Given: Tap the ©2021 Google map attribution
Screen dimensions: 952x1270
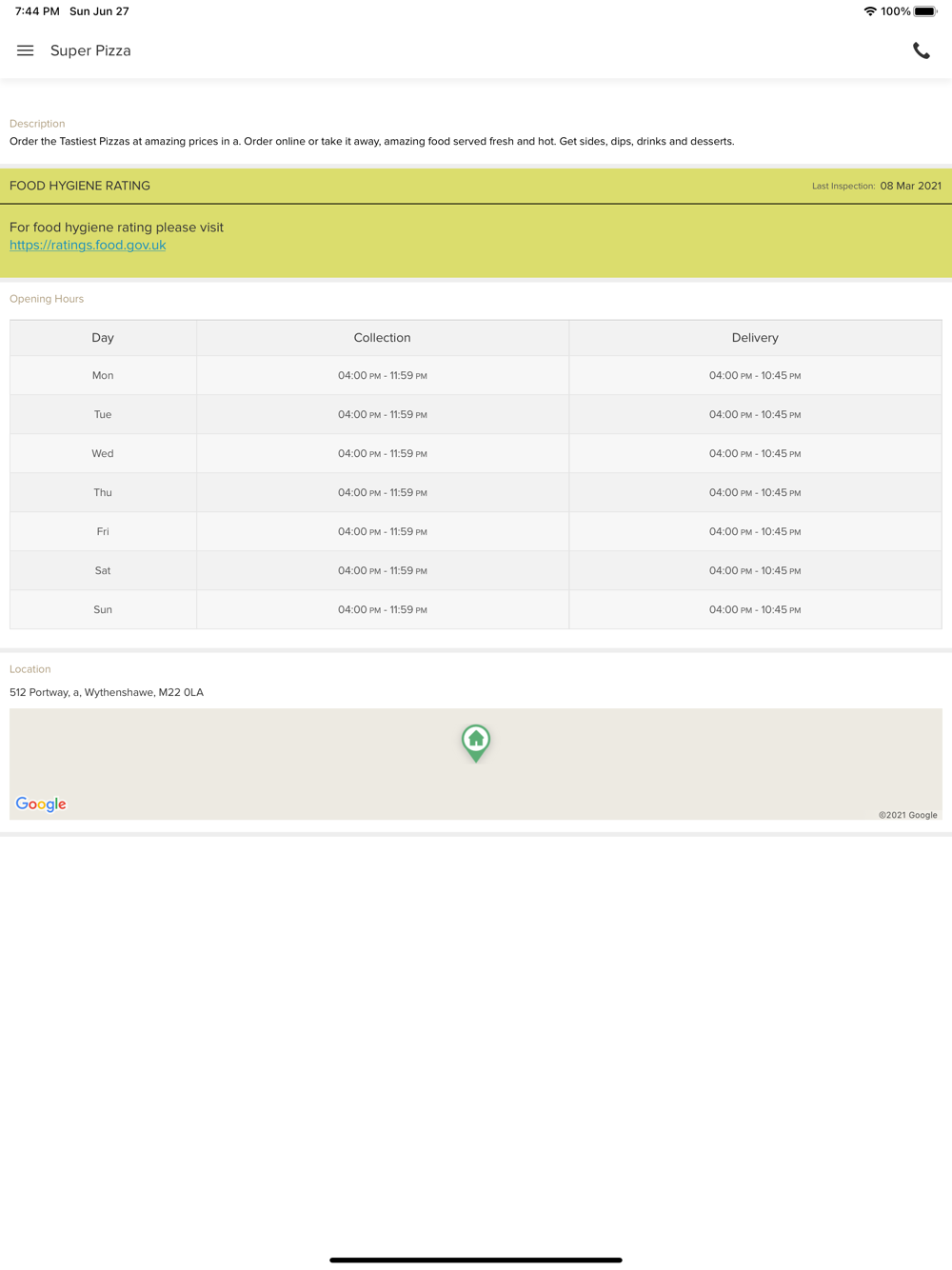Looking at the screenshot, I should 908,815.
